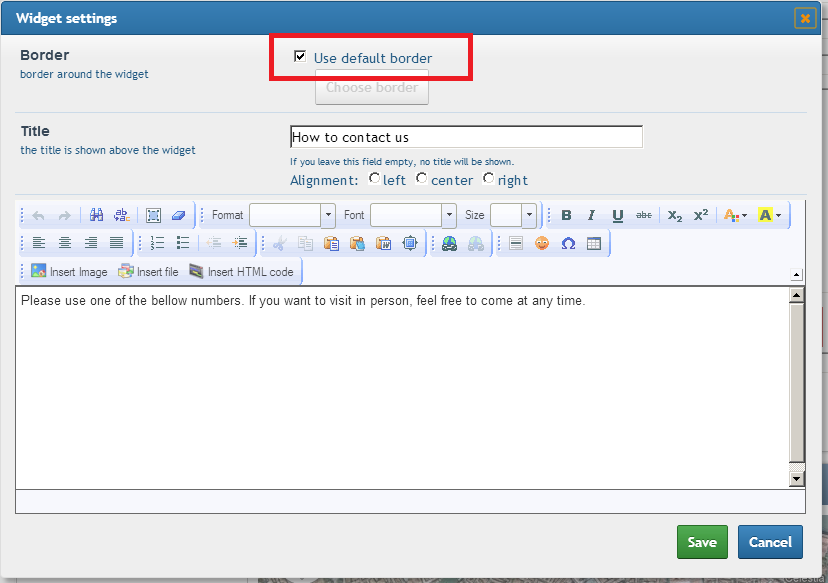
Task: Insert a table into the content
Action: tap(594, 243)
